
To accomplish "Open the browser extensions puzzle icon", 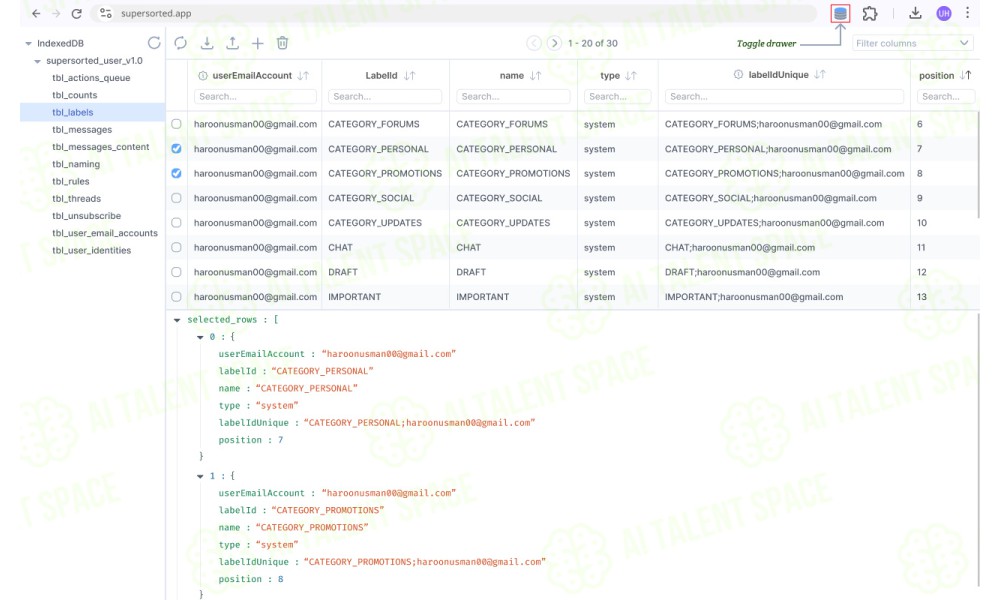I will 870,13.
